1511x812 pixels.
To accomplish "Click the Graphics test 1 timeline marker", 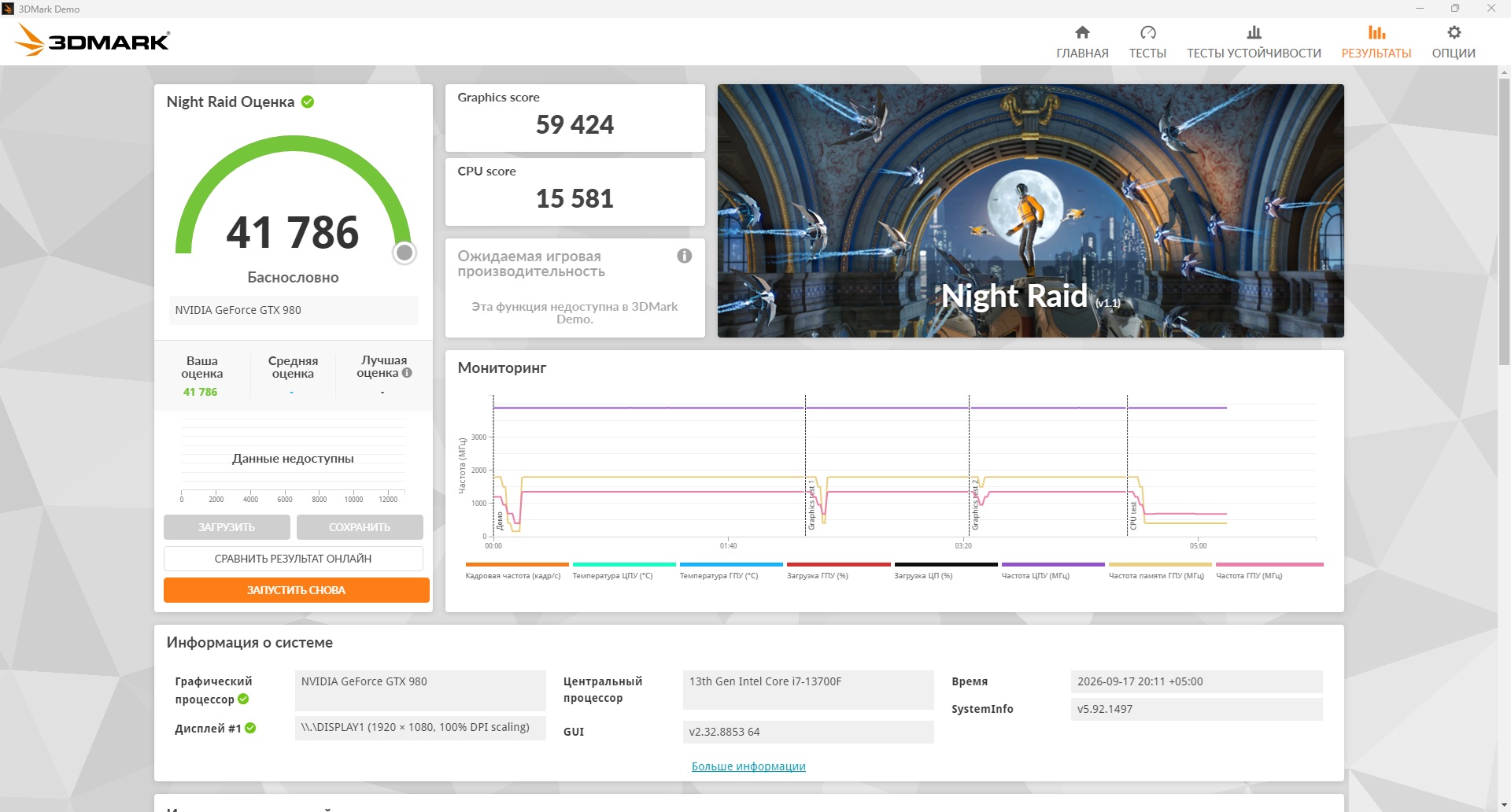I will 811,504.
